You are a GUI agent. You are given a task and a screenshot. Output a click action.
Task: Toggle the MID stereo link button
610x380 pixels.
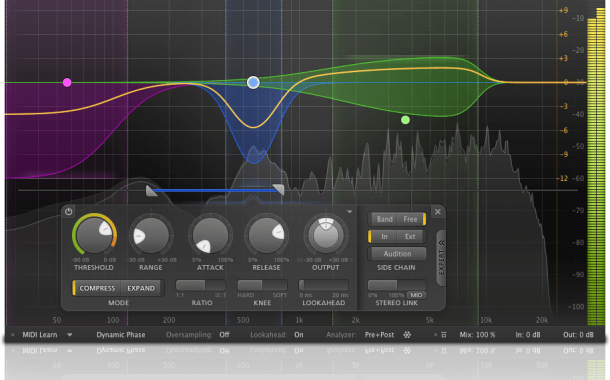coord(416,295)
